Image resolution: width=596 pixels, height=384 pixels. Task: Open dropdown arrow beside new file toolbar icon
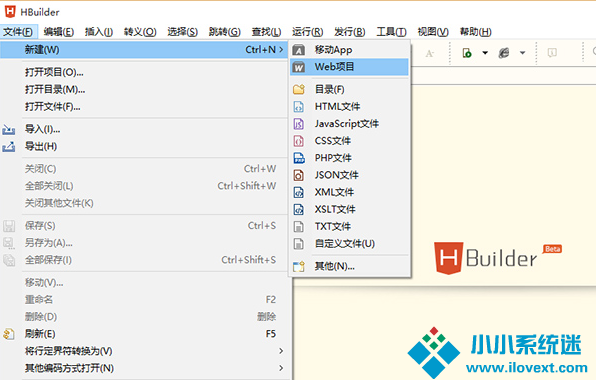click(x=485, y=53)
